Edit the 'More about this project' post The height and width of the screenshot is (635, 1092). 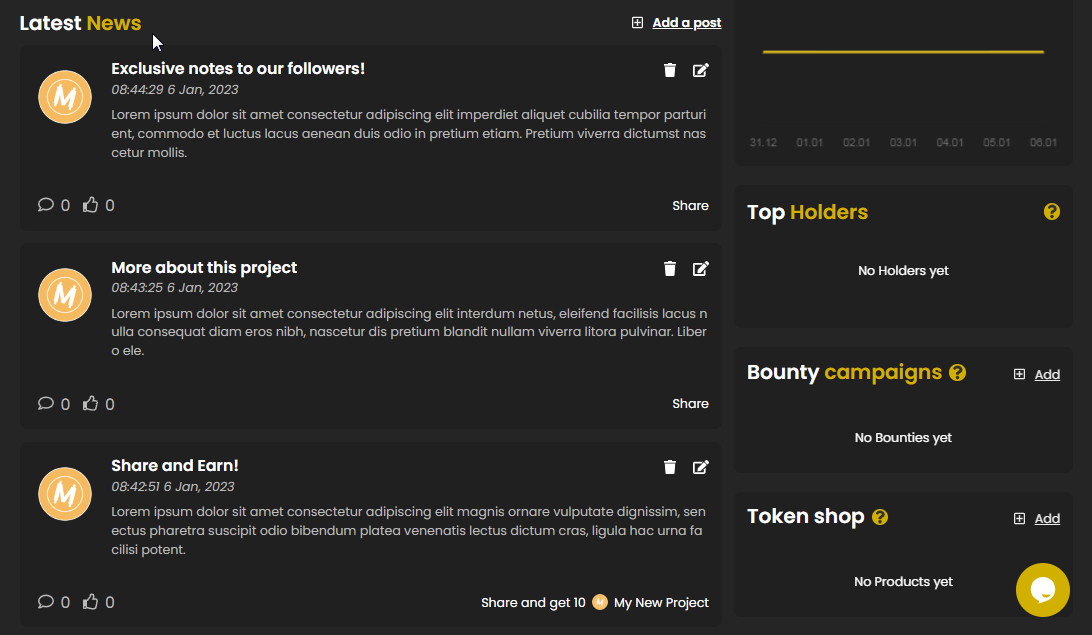click(701, 268)
